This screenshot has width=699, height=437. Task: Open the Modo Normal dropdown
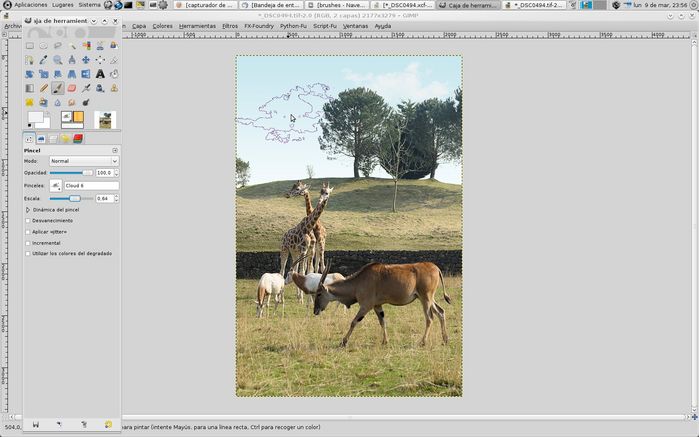(x=84, y=161)
